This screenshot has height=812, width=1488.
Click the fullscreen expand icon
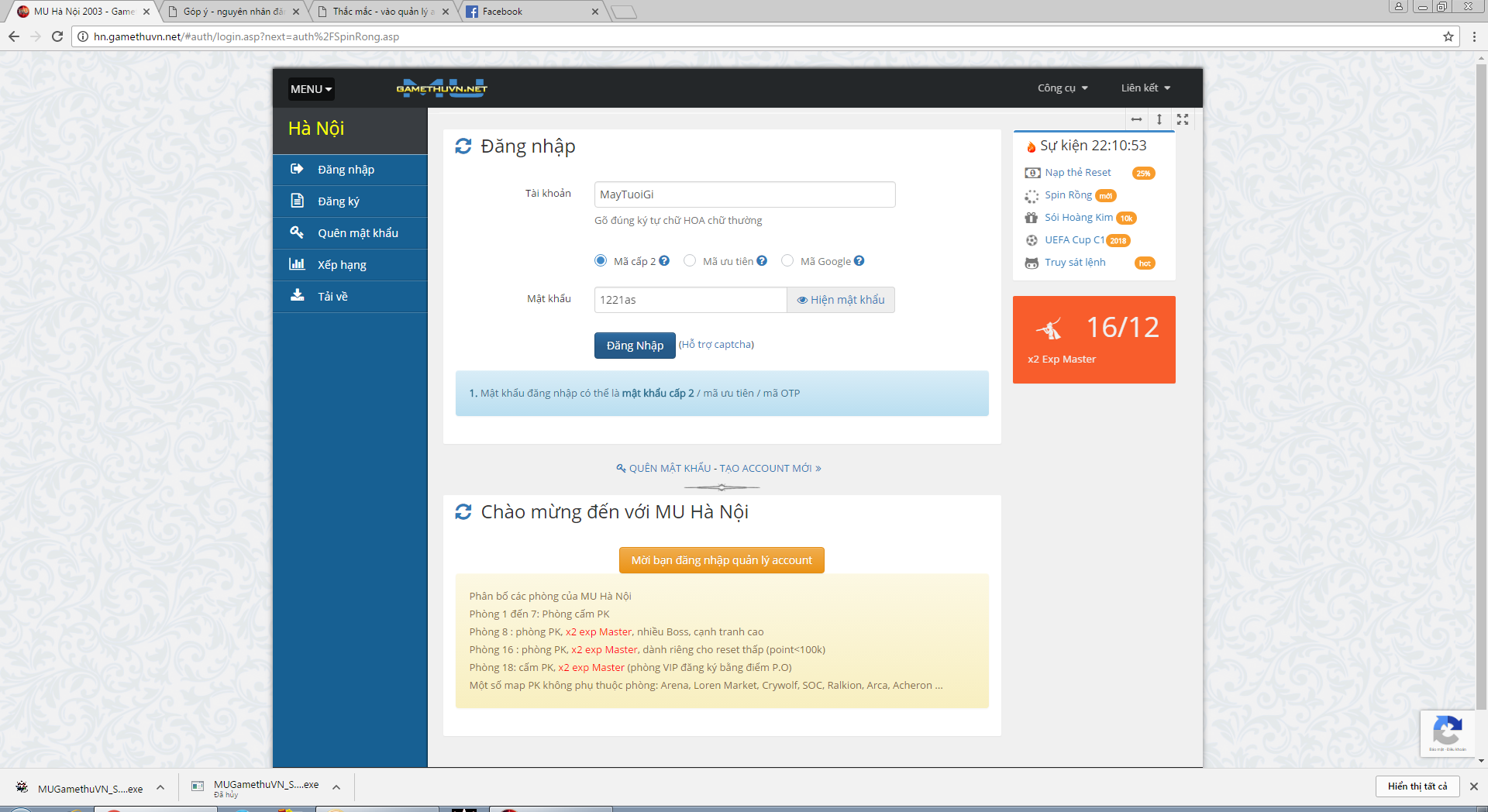coord(1183,119)
